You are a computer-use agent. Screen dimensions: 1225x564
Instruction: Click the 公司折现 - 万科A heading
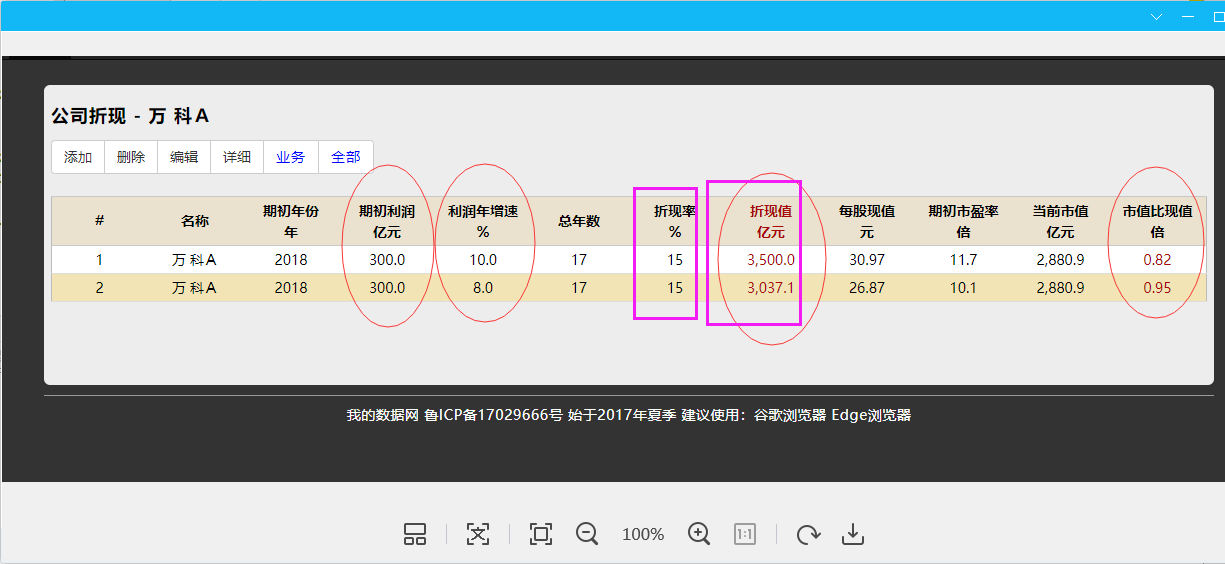(130, 116)
